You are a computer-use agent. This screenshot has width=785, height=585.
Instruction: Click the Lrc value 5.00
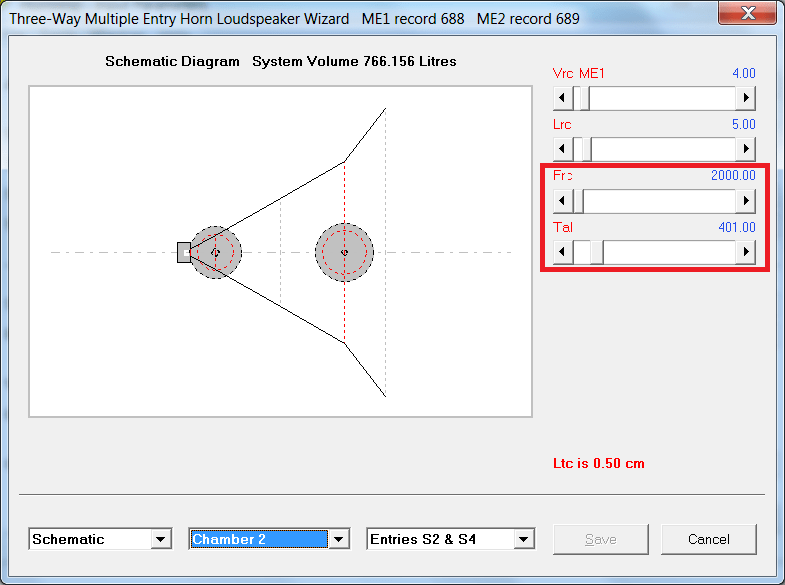[x=743, y=124]
